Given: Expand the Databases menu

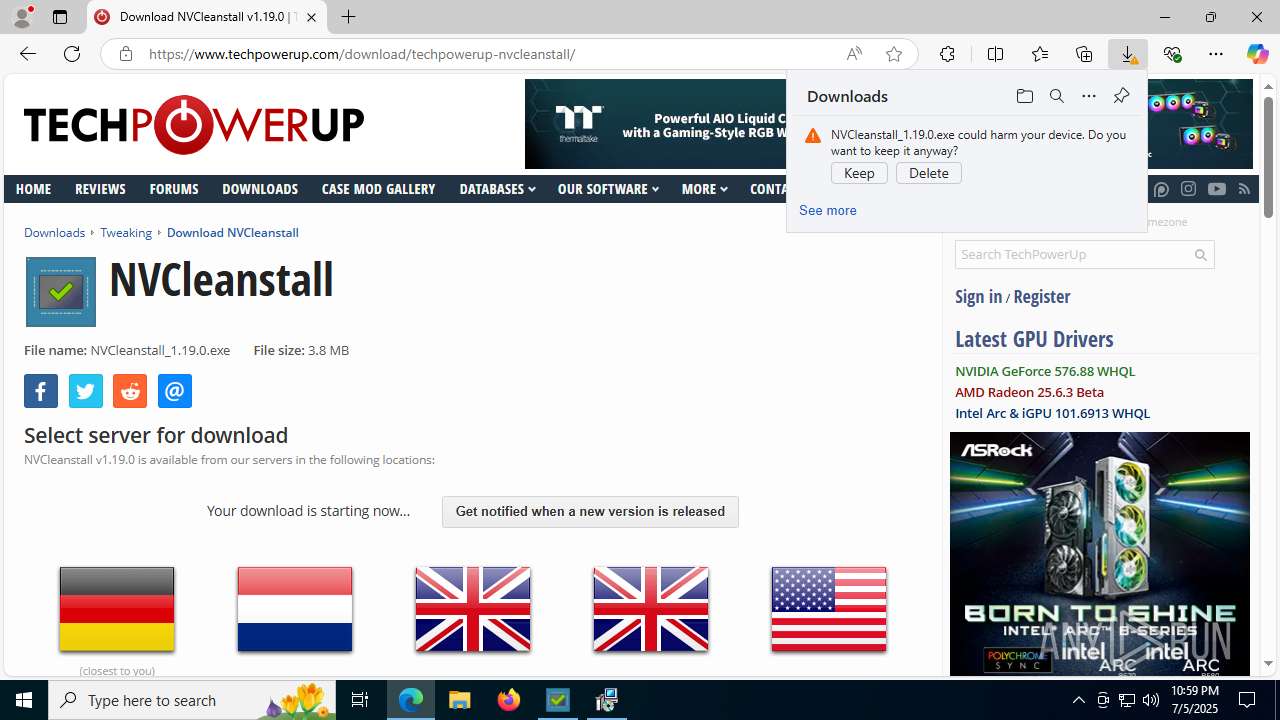Looking at the screenshot, I should [497, 189].
